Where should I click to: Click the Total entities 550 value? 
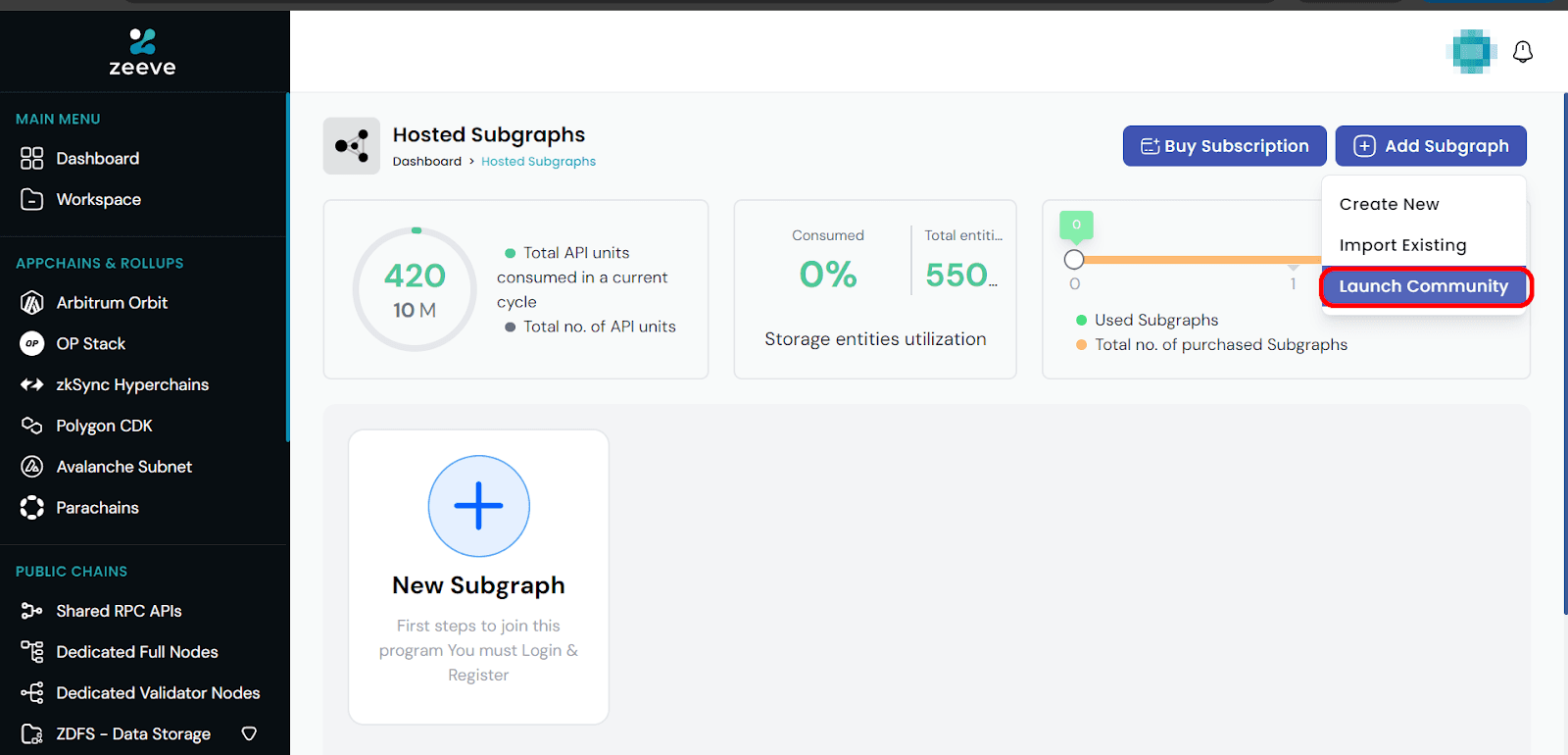(x=961, y=275)
